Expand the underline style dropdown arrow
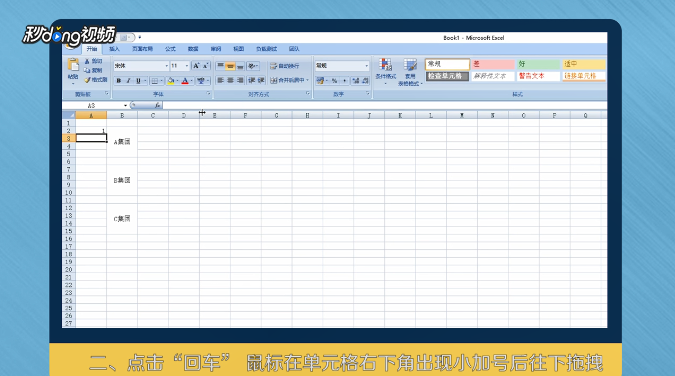Image resolution: width=675 pixels, height=376 pixels. (x=145, y=81)
